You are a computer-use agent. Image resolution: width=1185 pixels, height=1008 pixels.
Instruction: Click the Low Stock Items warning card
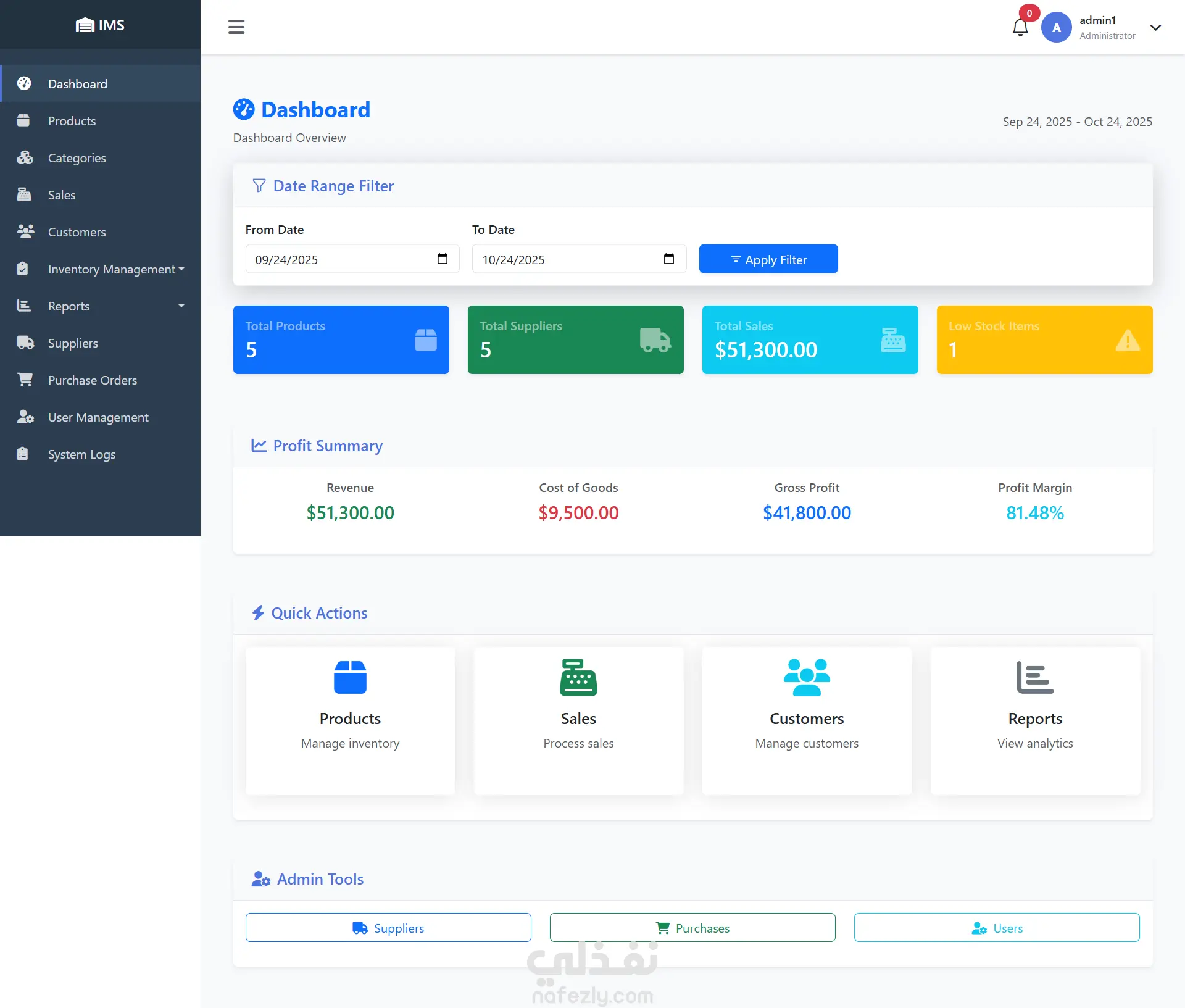click(x=1044, y=339)
